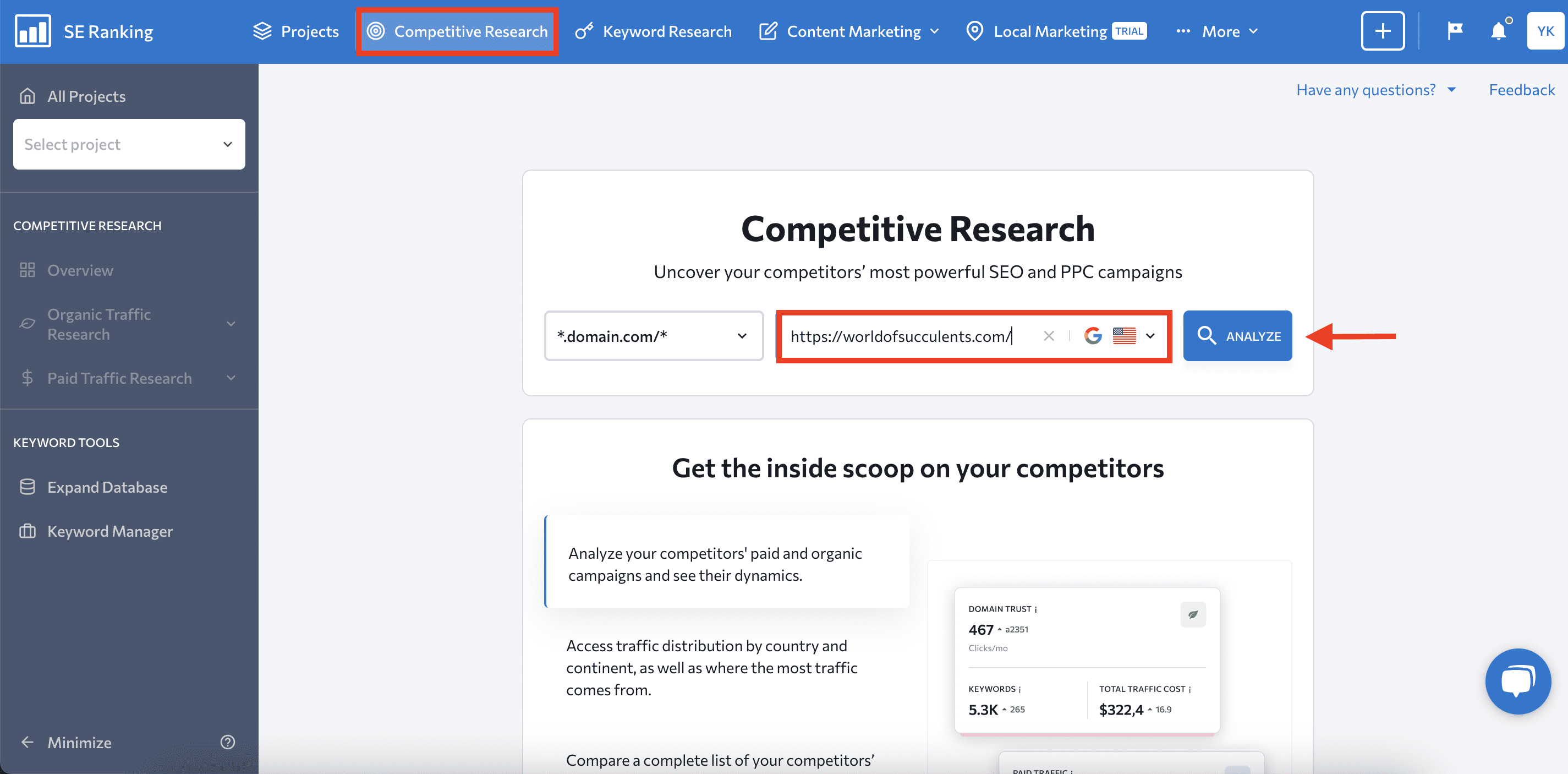This screenshot has height=774, width=1568.
Task: Expand the Have any questions dropdown
Action: click(x=1375, y=90)
